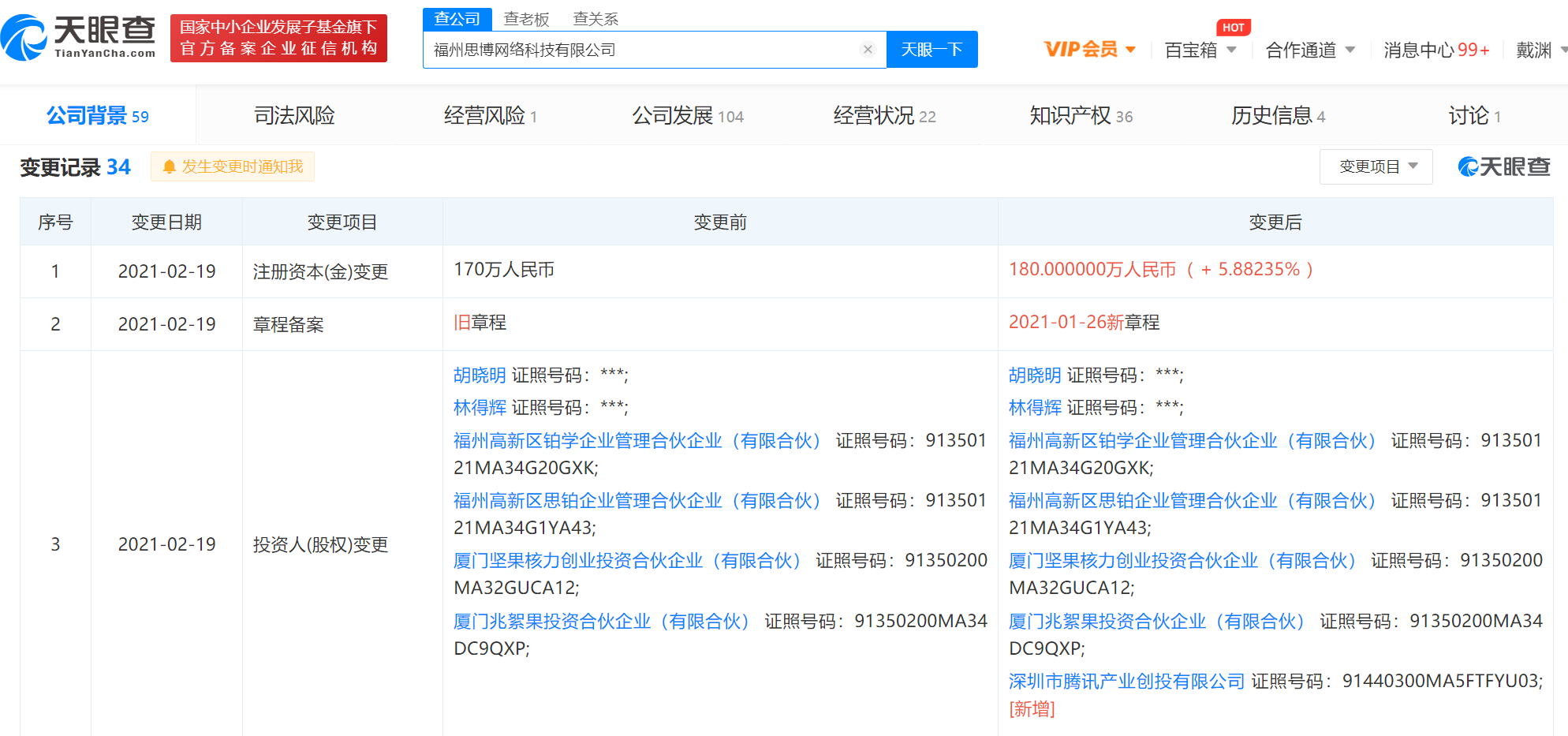Select the 查公司 search tab

tap(457, 18)
